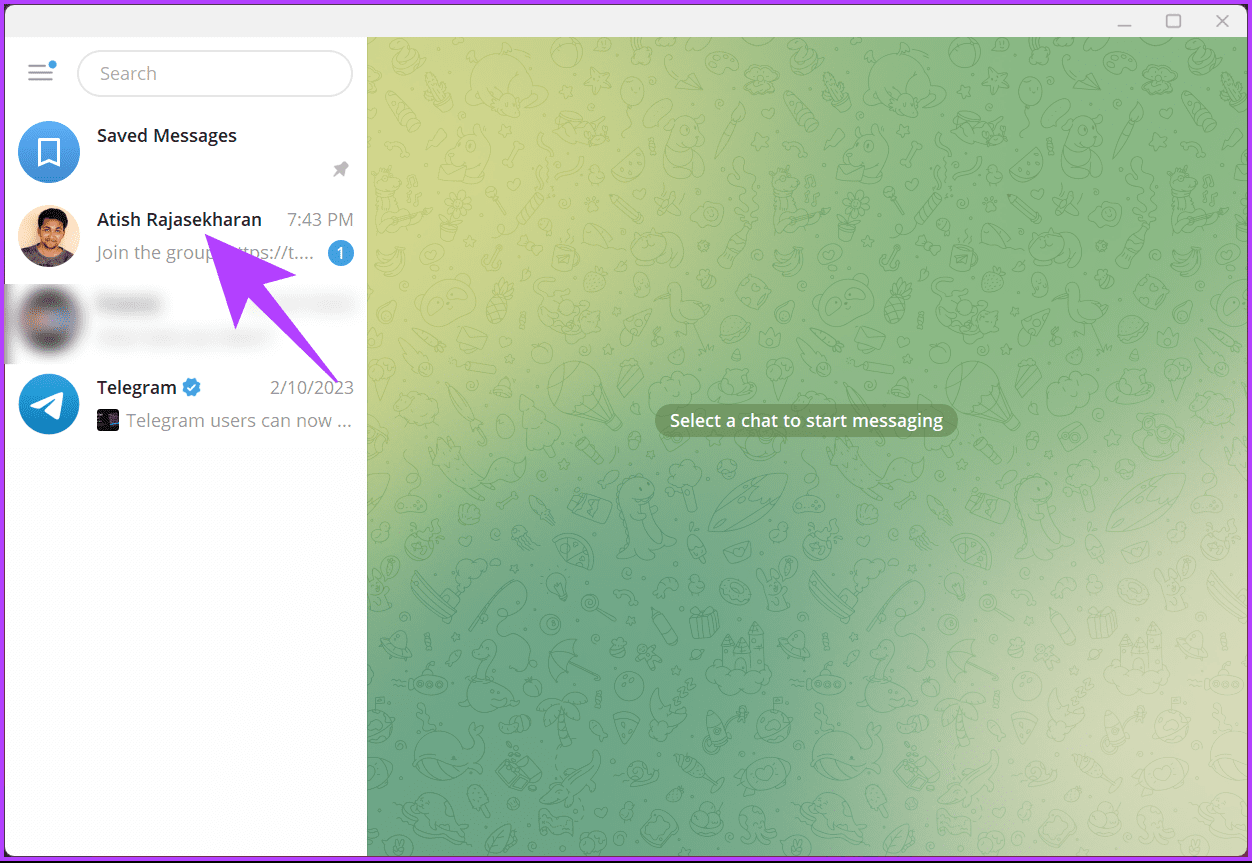The image size is (1252, 863).
Task: Click the Saved Messages bookmark icon
Action: tap(48, 151)
